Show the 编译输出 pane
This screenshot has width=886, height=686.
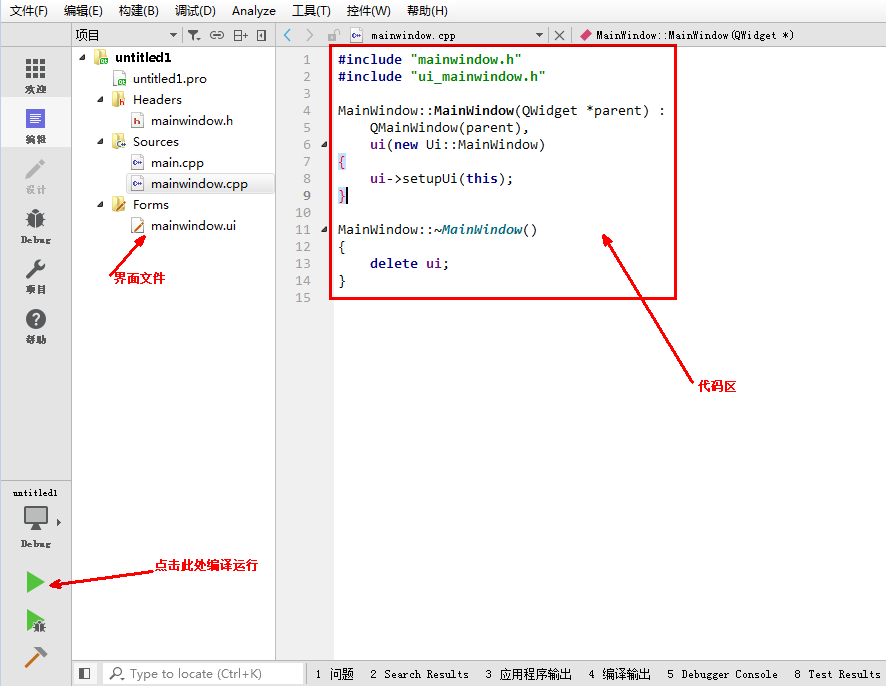[620, 674]
